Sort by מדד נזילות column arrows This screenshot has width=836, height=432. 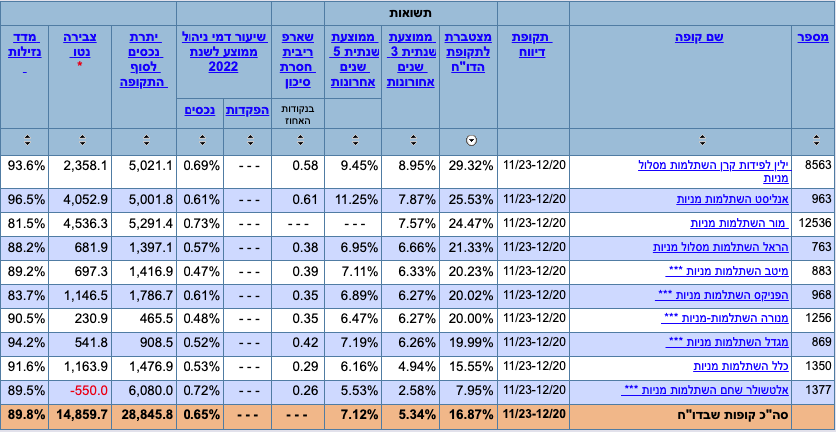[x=27, y=141]
